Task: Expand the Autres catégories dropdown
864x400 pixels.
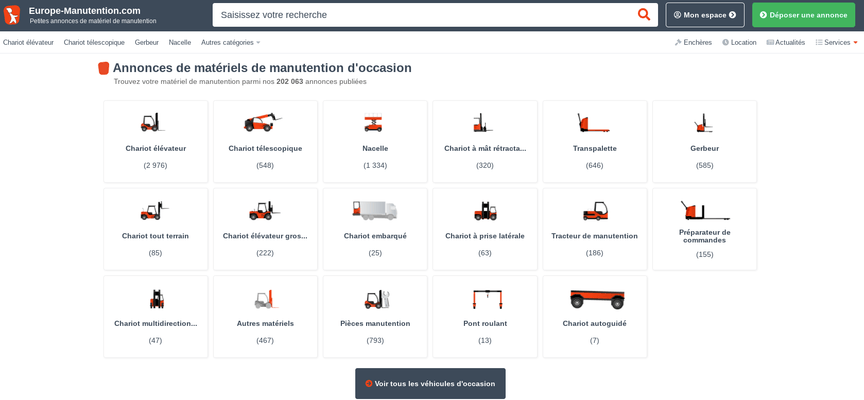Action: tap(230, 43)
